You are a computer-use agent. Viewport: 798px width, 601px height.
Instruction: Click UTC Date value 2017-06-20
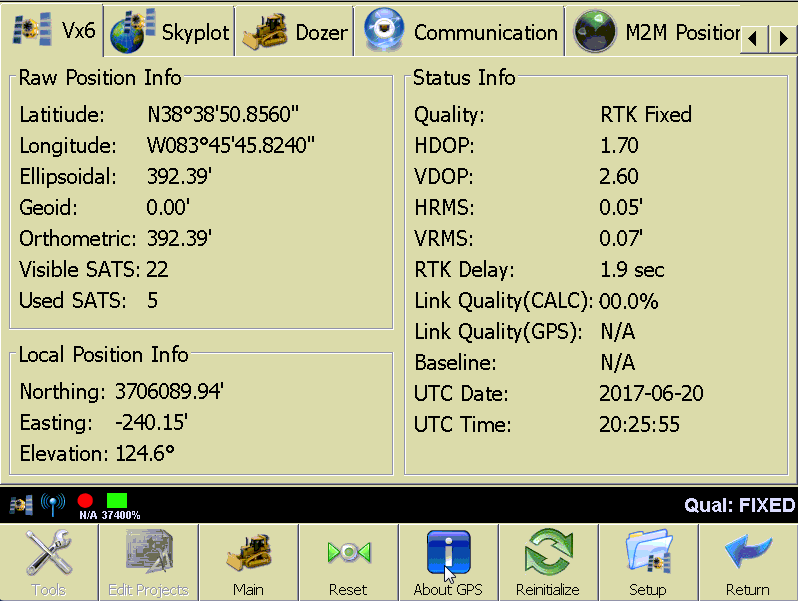[x=651, y=393]
